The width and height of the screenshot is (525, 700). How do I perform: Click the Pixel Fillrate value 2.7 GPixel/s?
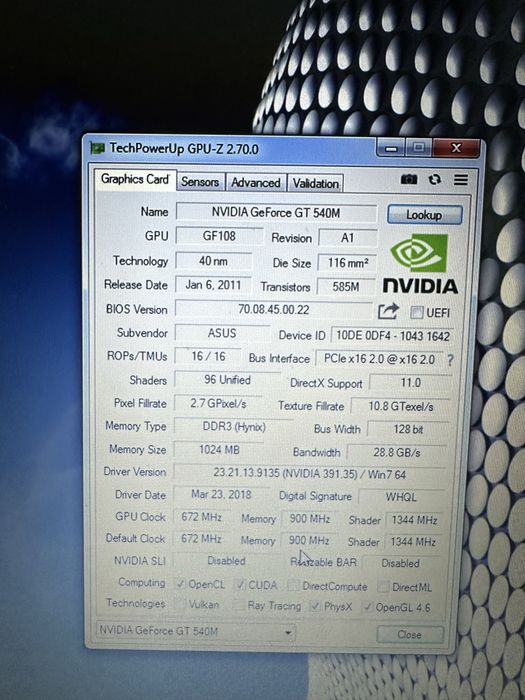click(x=218, y=403)
